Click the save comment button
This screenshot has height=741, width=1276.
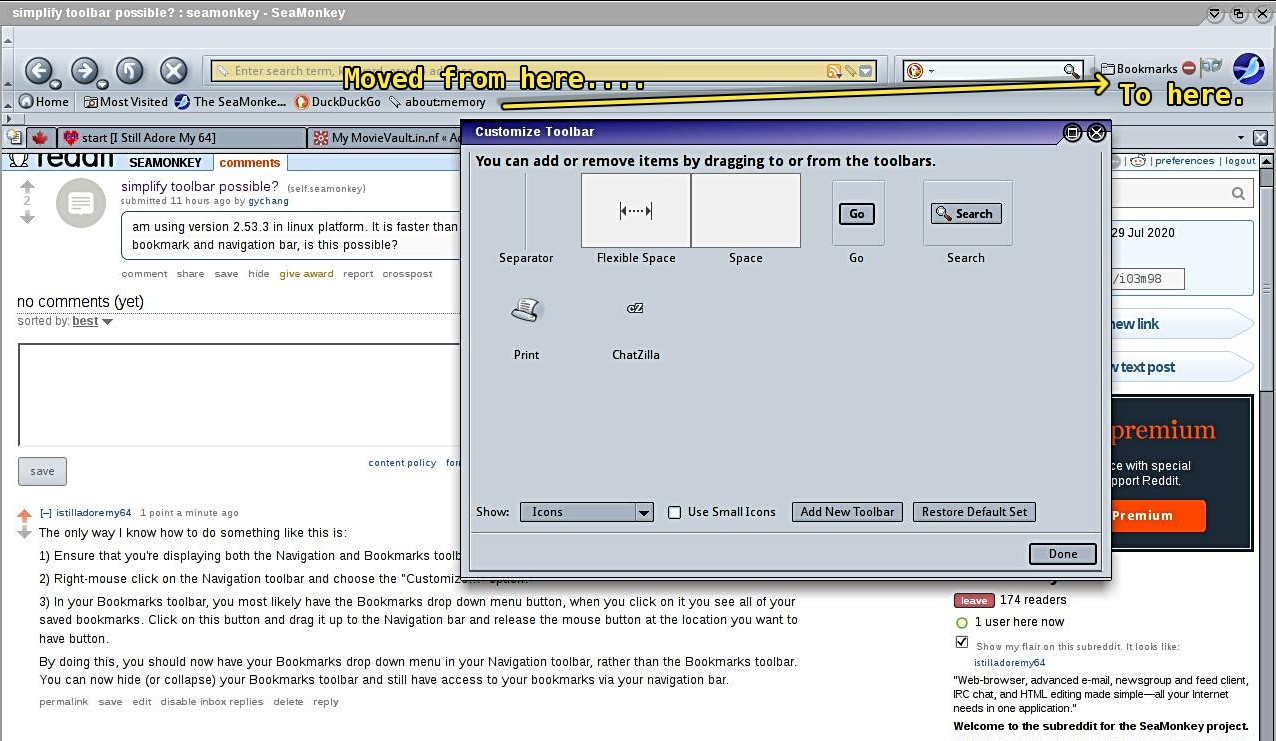tap(42, 471)
